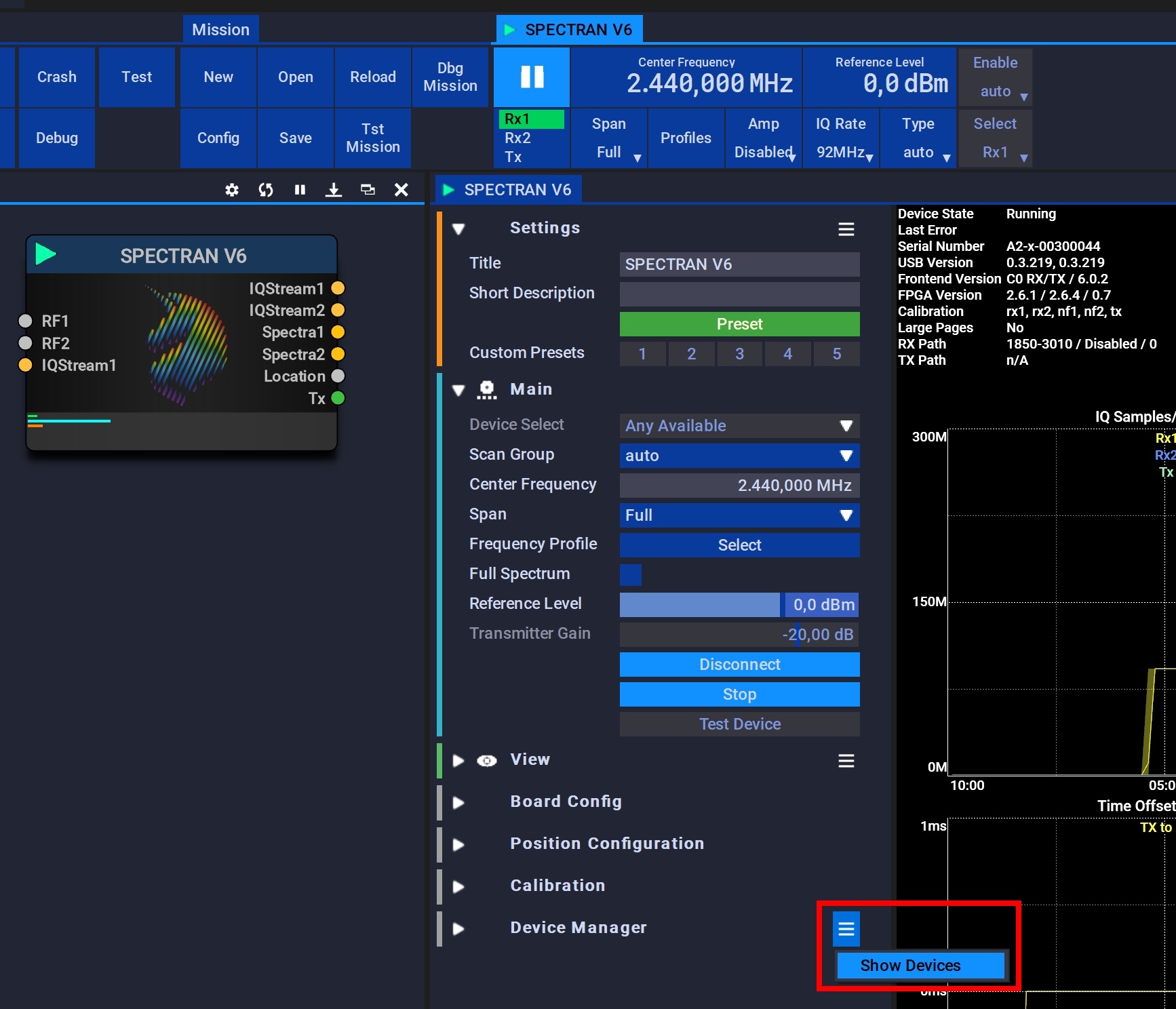
Task: Toggle the Full Spectrum checkbox
Action: [x=631, y=574]
